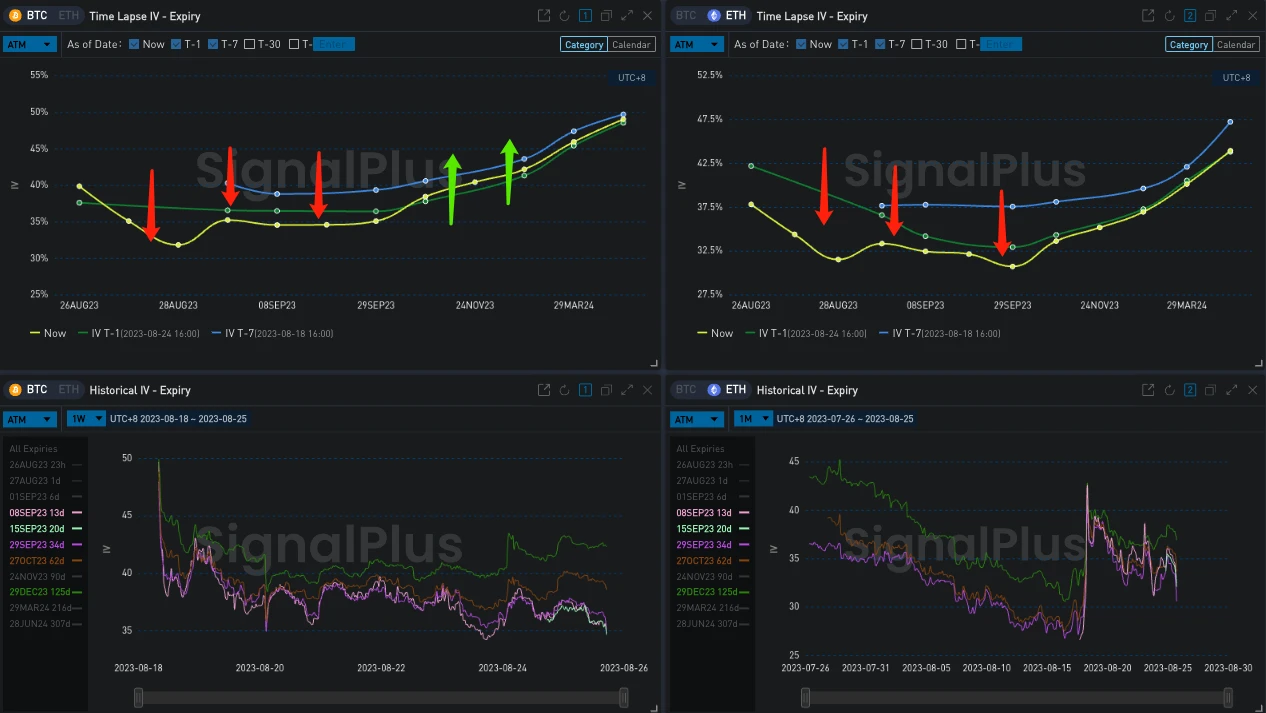Switch BTC Historical IV panel to ETH
Screen dimensions: 1266x713
click(67, 390)
